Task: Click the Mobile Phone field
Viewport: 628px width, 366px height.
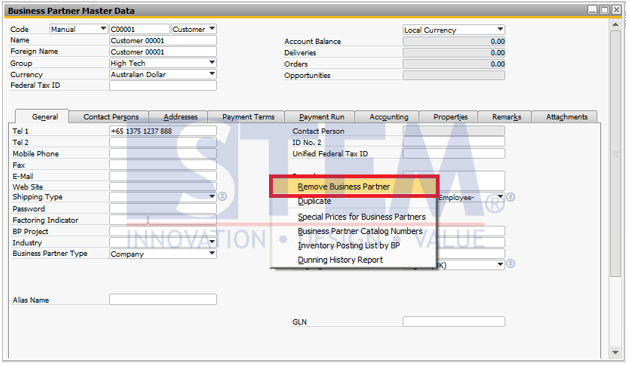Action: [163, 153]
